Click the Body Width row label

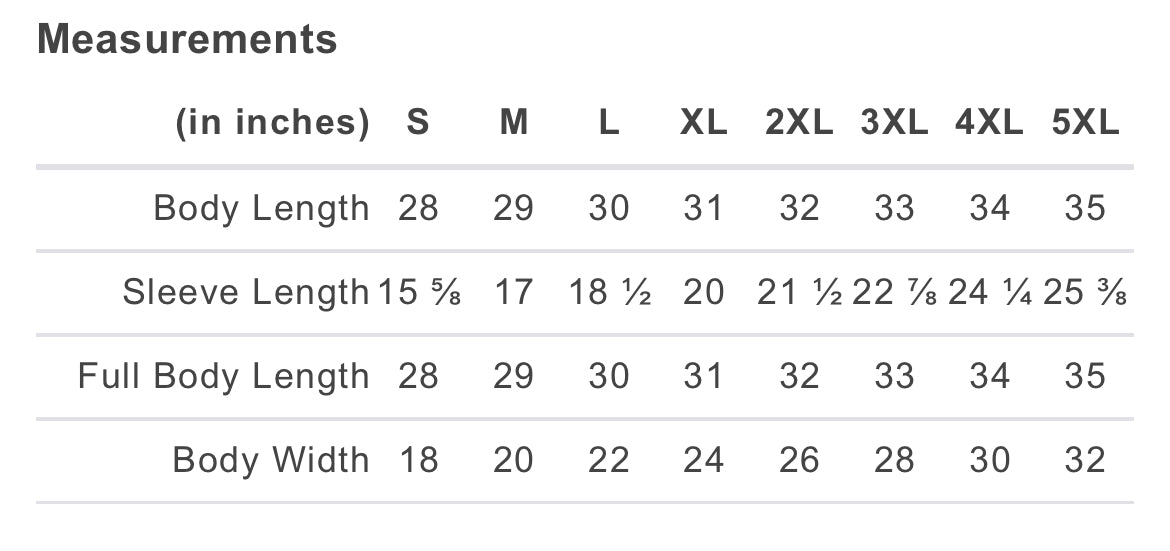pos(271,460)
